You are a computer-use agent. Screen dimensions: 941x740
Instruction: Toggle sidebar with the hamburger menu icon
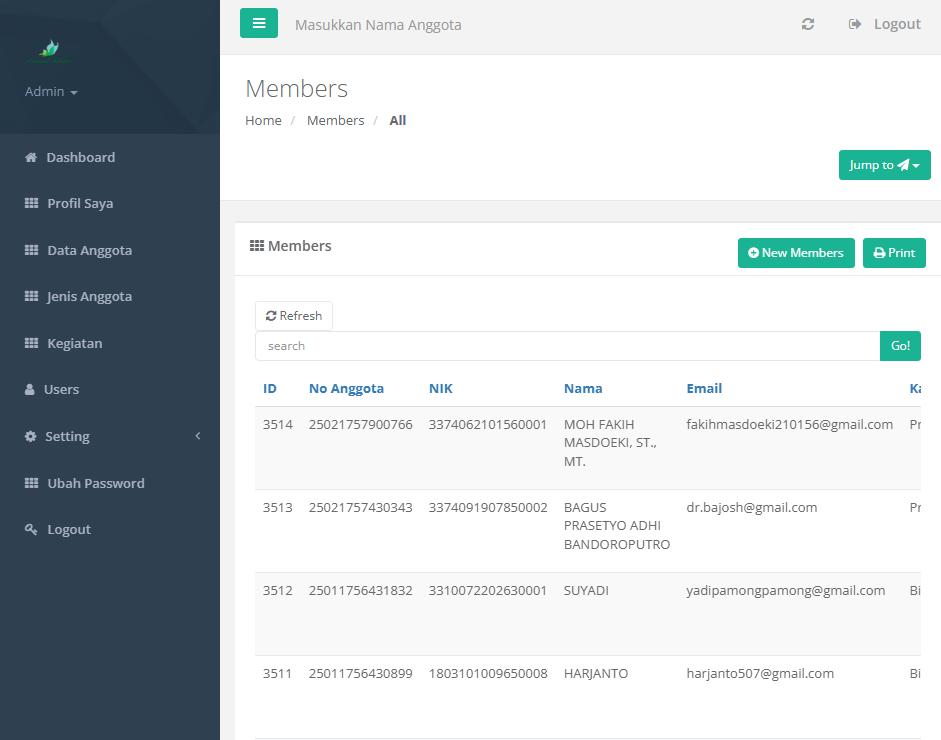coord(258,23)
